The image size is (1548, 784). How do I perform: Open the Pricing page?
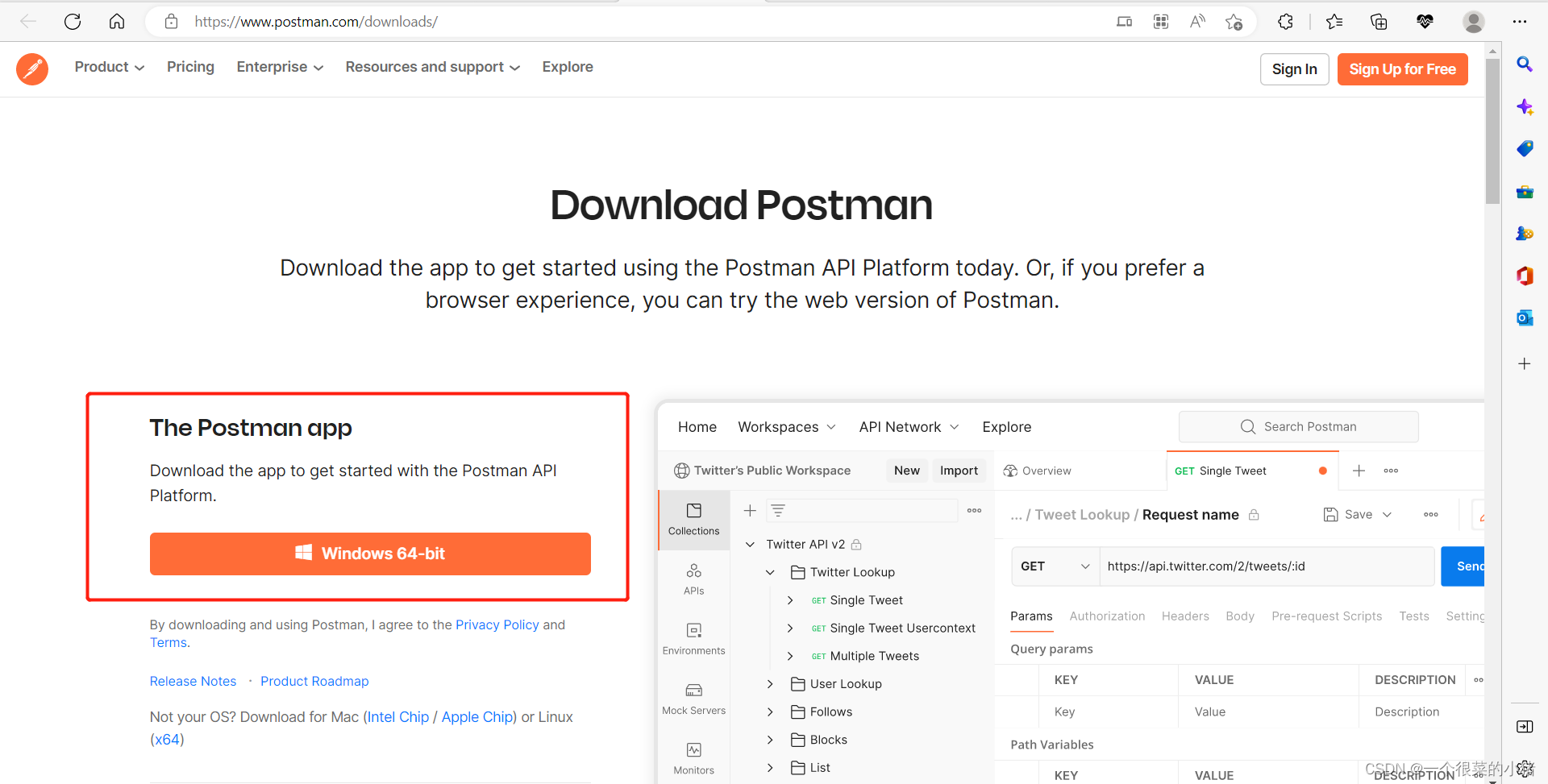point(190,67)
